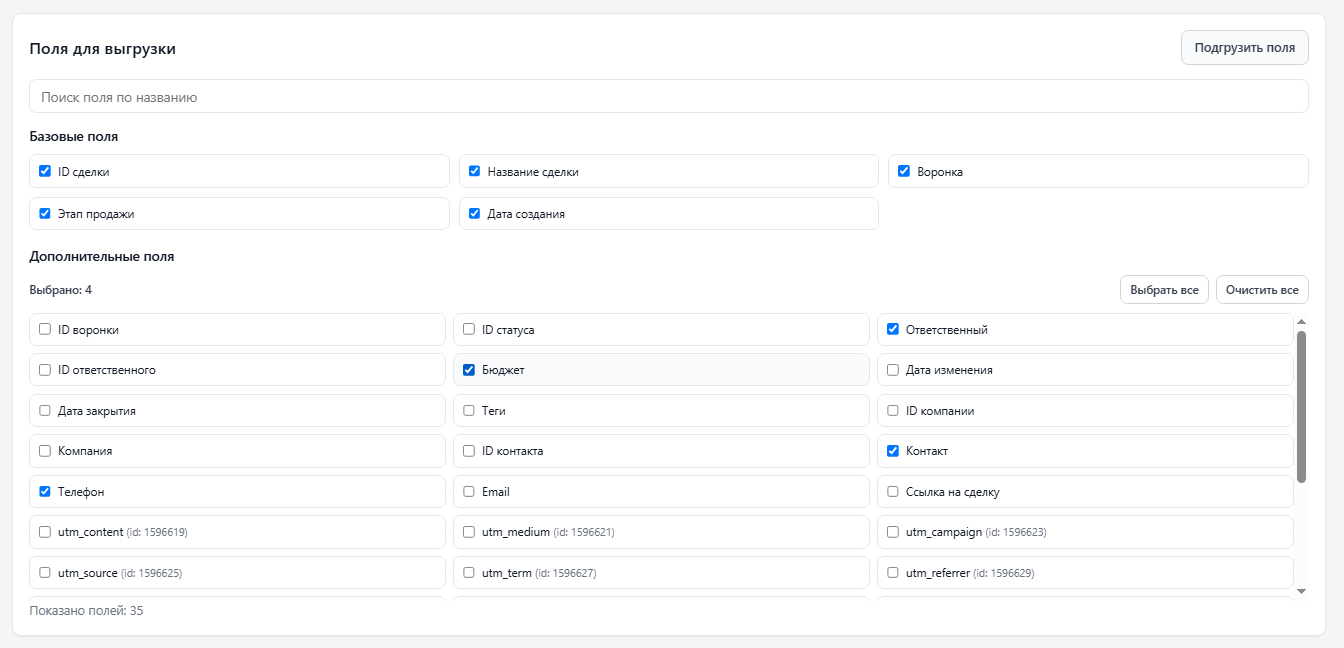Click the Подгрузить поля button
The height and width of the screenshot is (648, 1344).
1244,48
